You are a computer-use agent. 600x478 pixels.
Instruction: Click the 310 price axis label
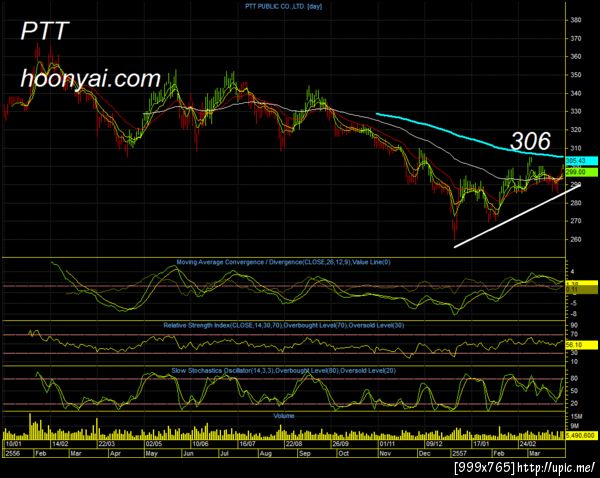click(576, 148)
